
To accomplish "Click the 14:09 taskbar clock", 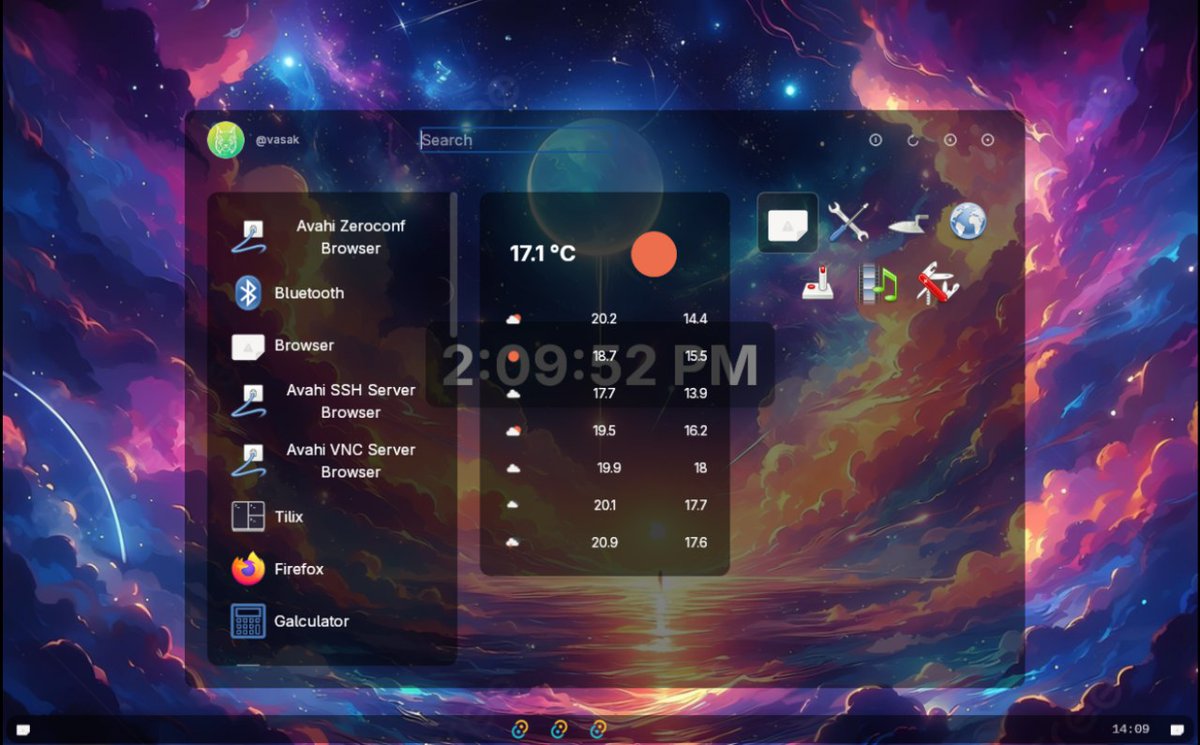I will [x=1130, y=729].
